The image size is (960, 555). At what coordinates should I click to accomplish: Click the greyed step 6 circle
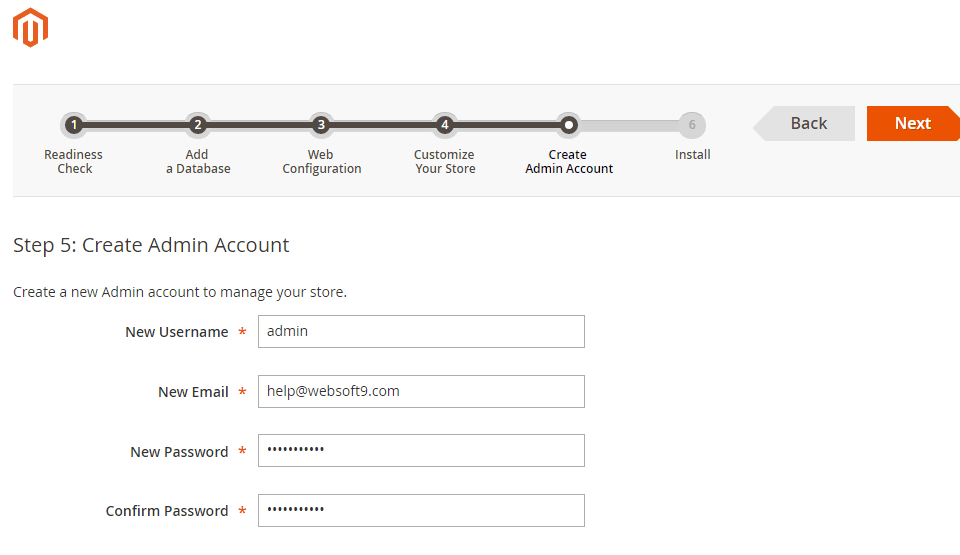coord(692,125)
